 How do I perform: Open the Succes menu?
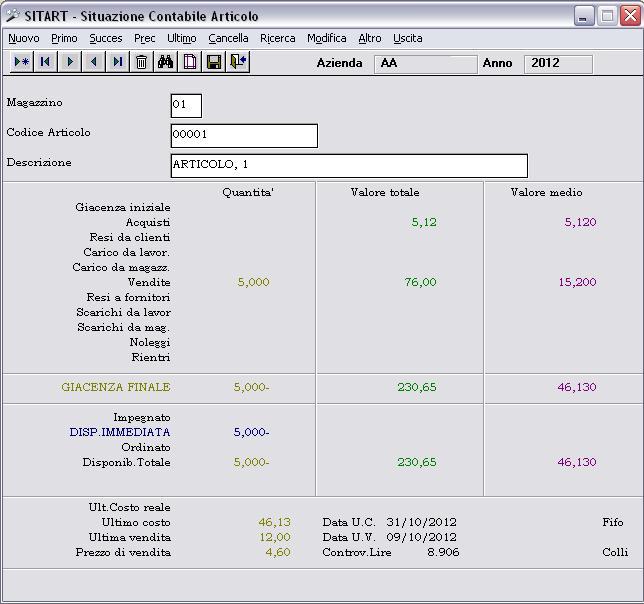(x=106, y=38)
